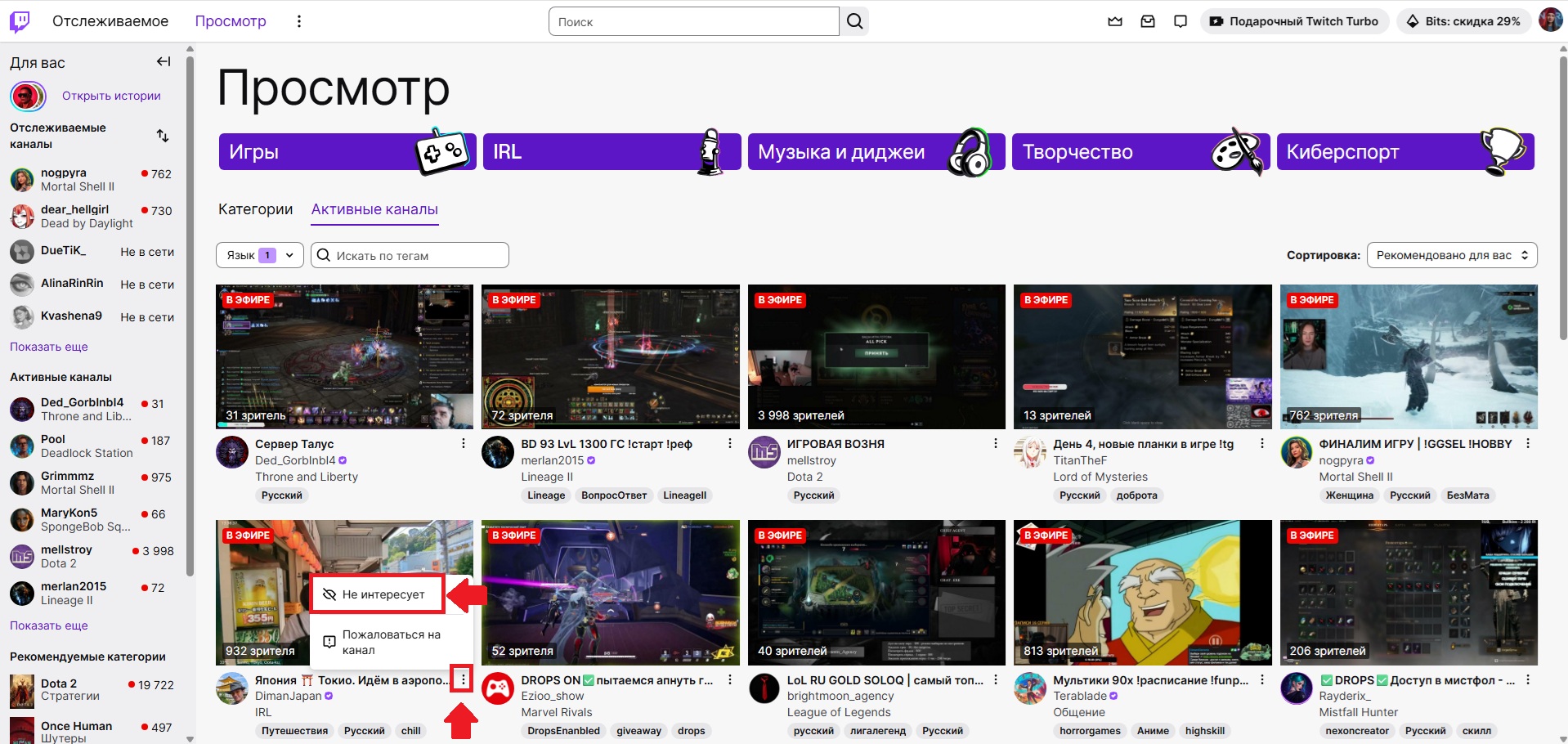Open Once Human recommended category
The height and width of the screenshot is (744, 1568).
point(92,730)
